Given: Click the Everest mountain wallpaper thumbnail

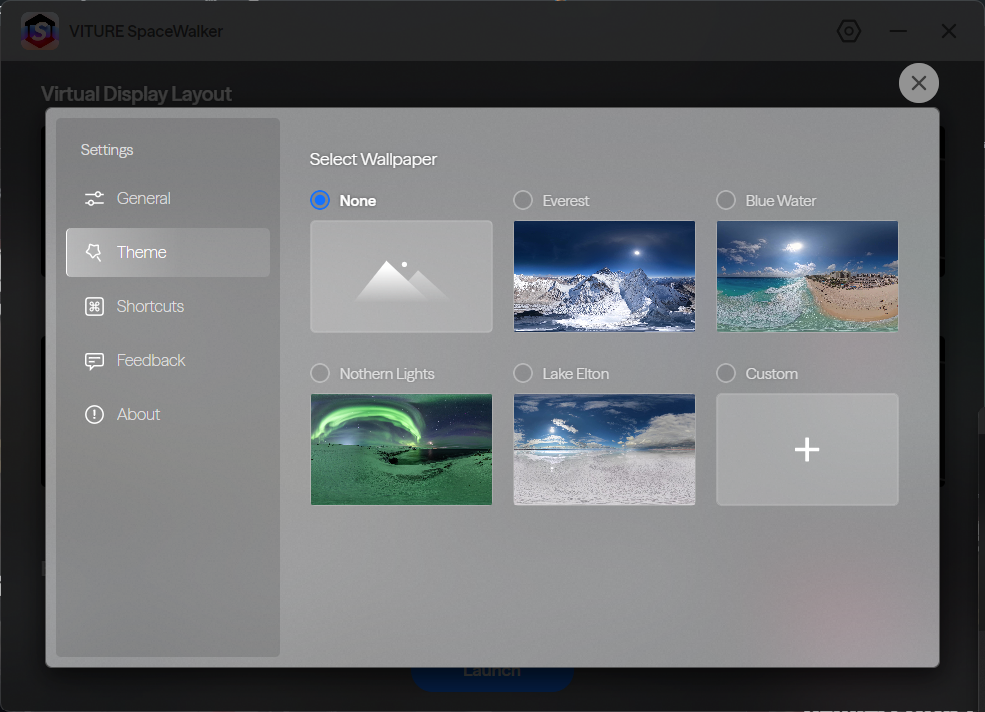Looking at the screenshot, I should (x=604, y=276).
